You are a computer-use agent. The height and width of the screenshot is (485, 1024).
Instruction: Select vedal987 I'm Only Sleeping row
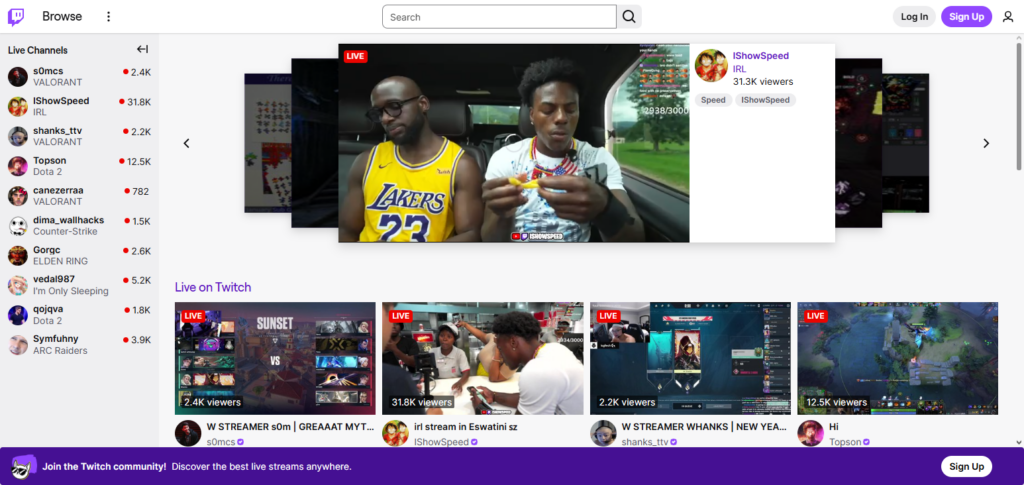(x=80, y=285)
